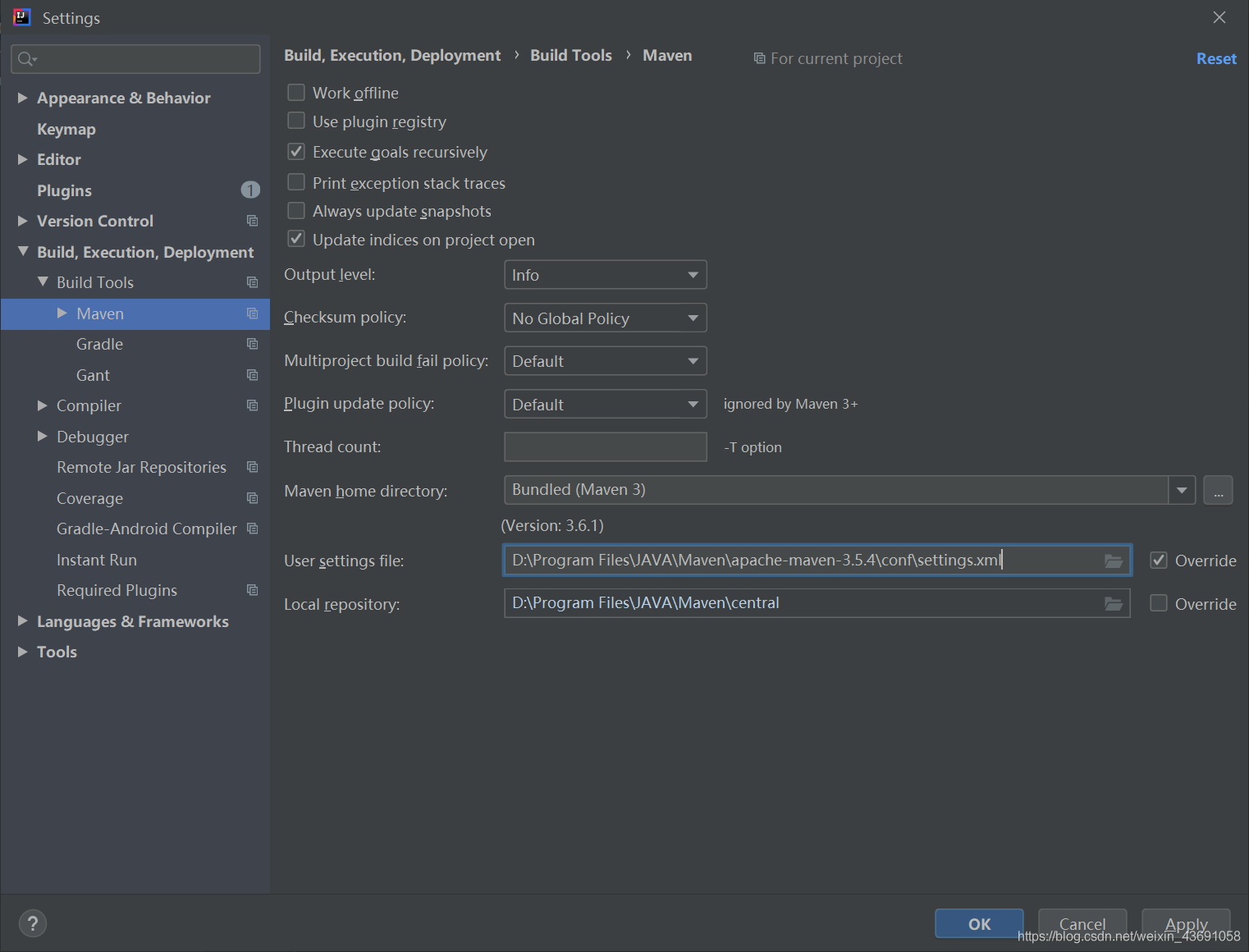
Task: Click the help question mark button
Action: tap(33, 924)
